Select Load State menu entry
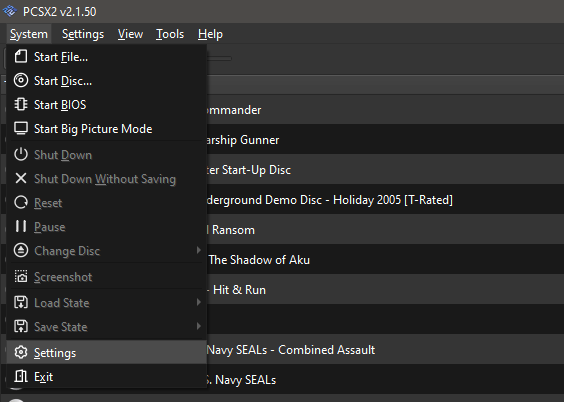Viewport: 564px width, 402px height. (106, 303)
